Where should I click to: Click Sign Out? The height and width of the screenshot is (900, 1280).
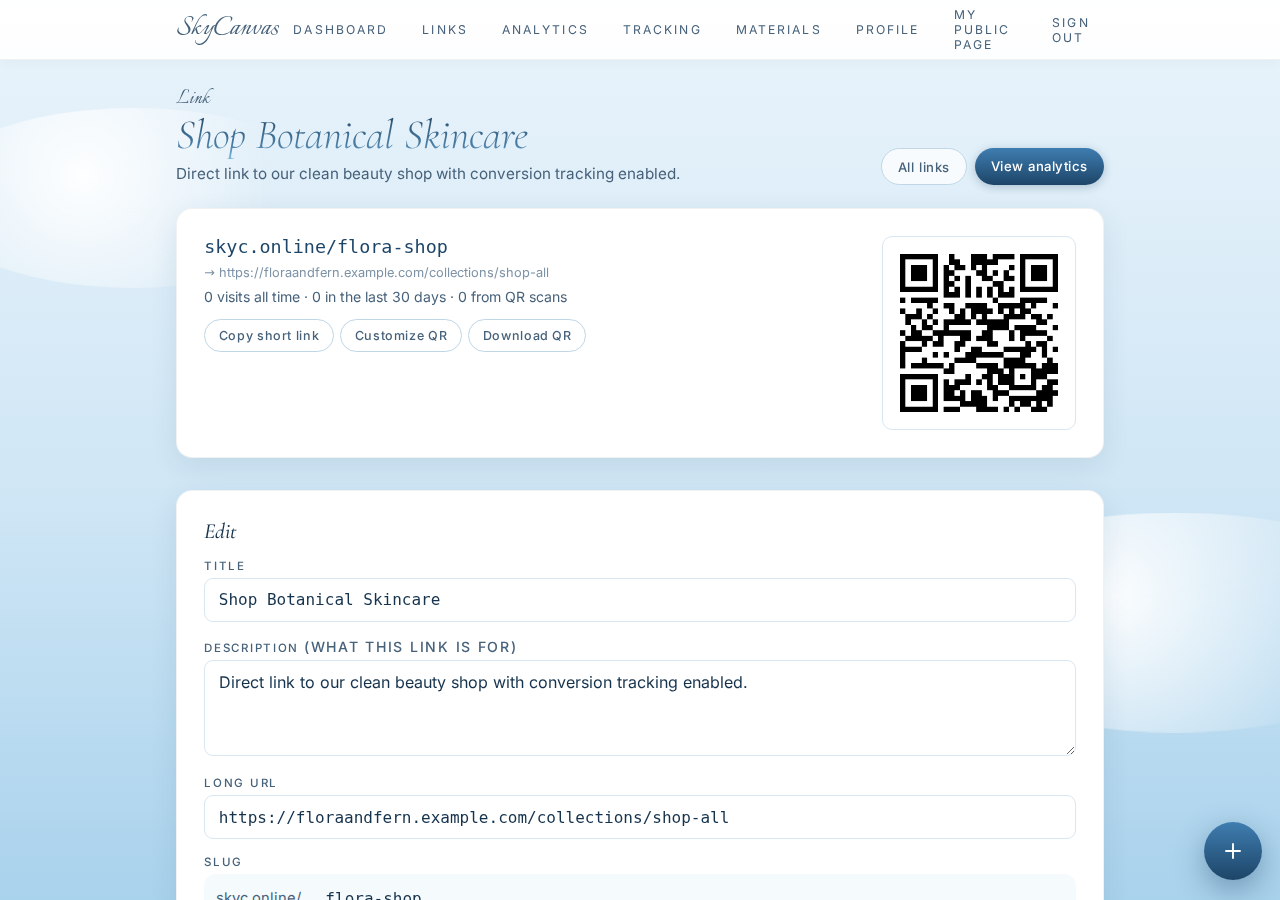coord(1070,30)
